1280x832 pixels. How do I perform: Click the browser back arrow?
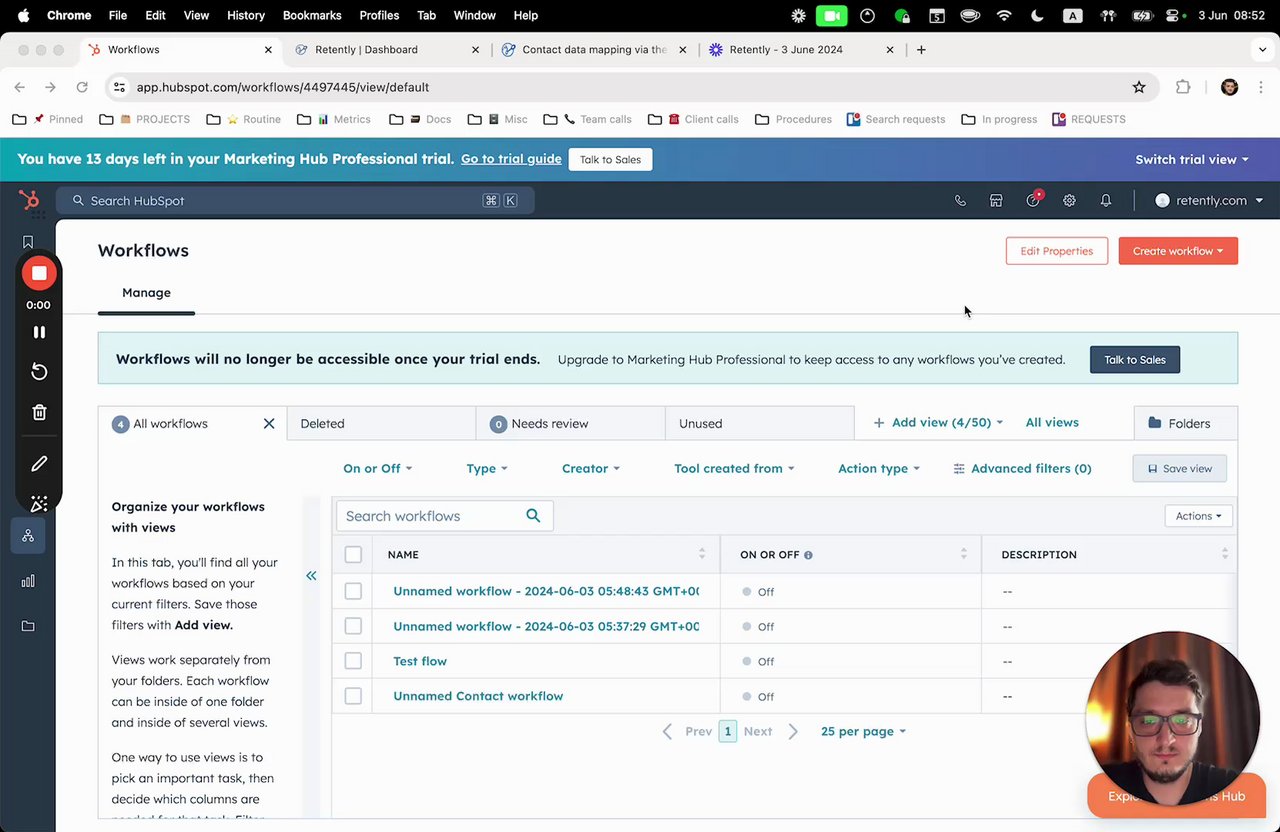pos(20,87)
